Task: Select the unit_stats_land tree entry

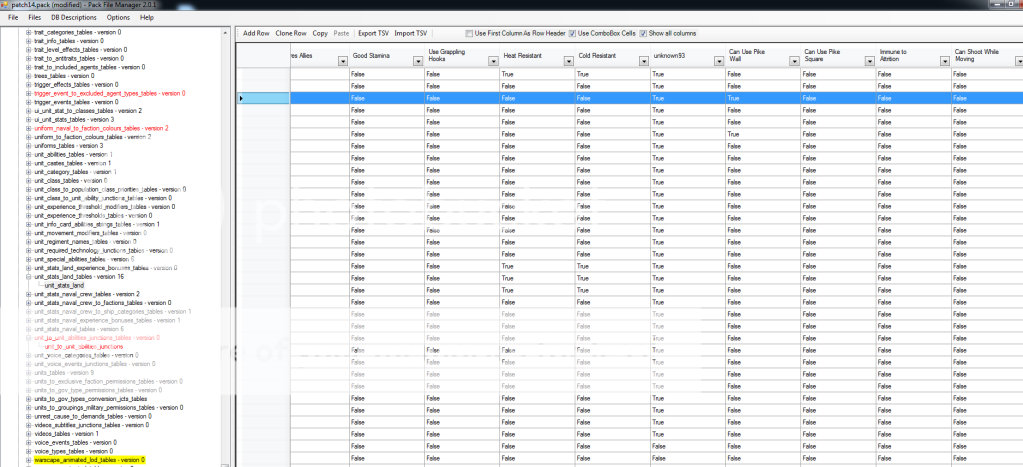Action: [x=64, y=285]
